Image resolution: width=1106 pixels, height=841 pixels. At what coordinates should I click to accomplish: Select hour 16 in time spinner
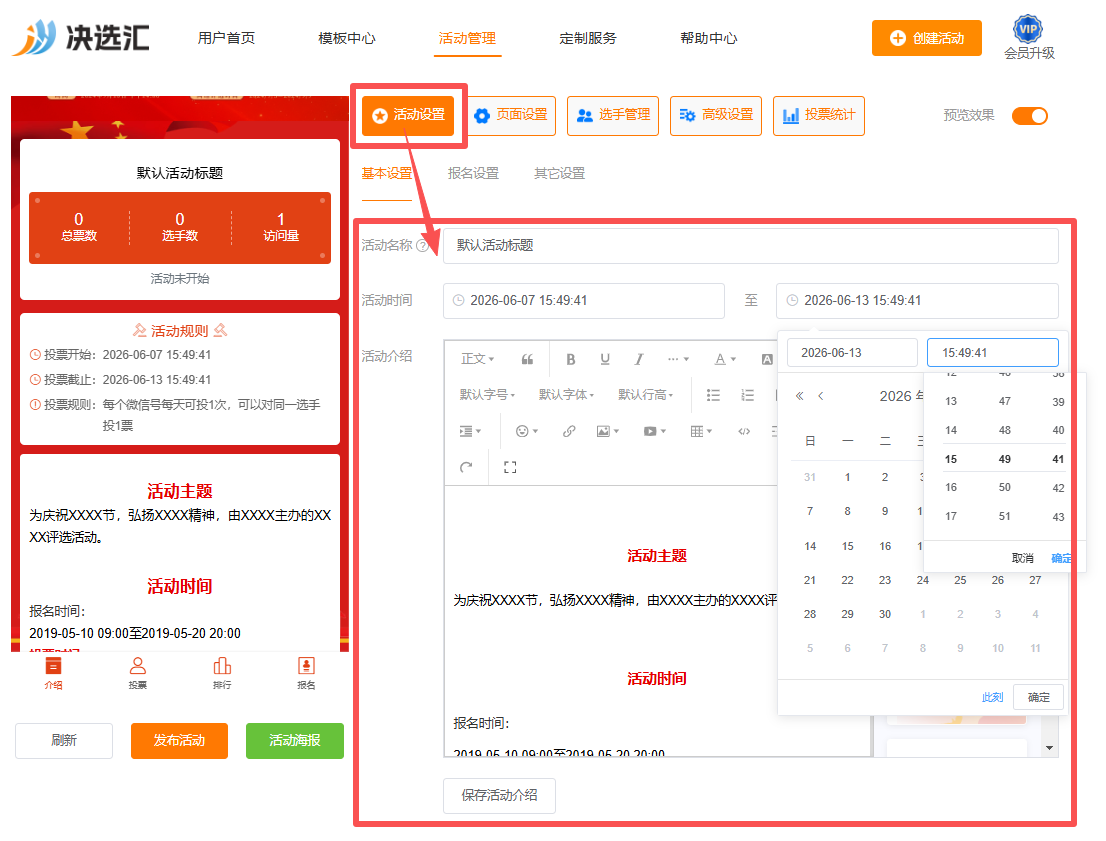click(x=951, y=488)
